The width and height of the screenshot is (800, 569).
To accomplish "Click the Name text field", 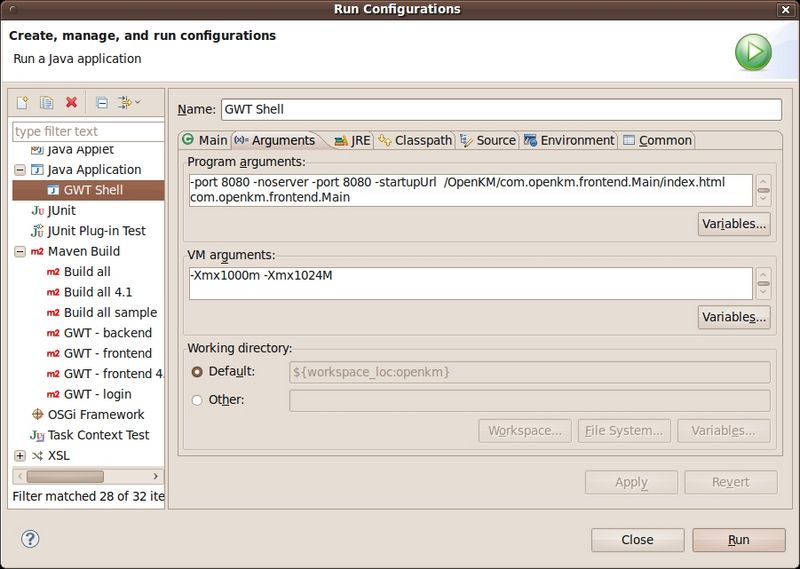I will coord(501,109).
